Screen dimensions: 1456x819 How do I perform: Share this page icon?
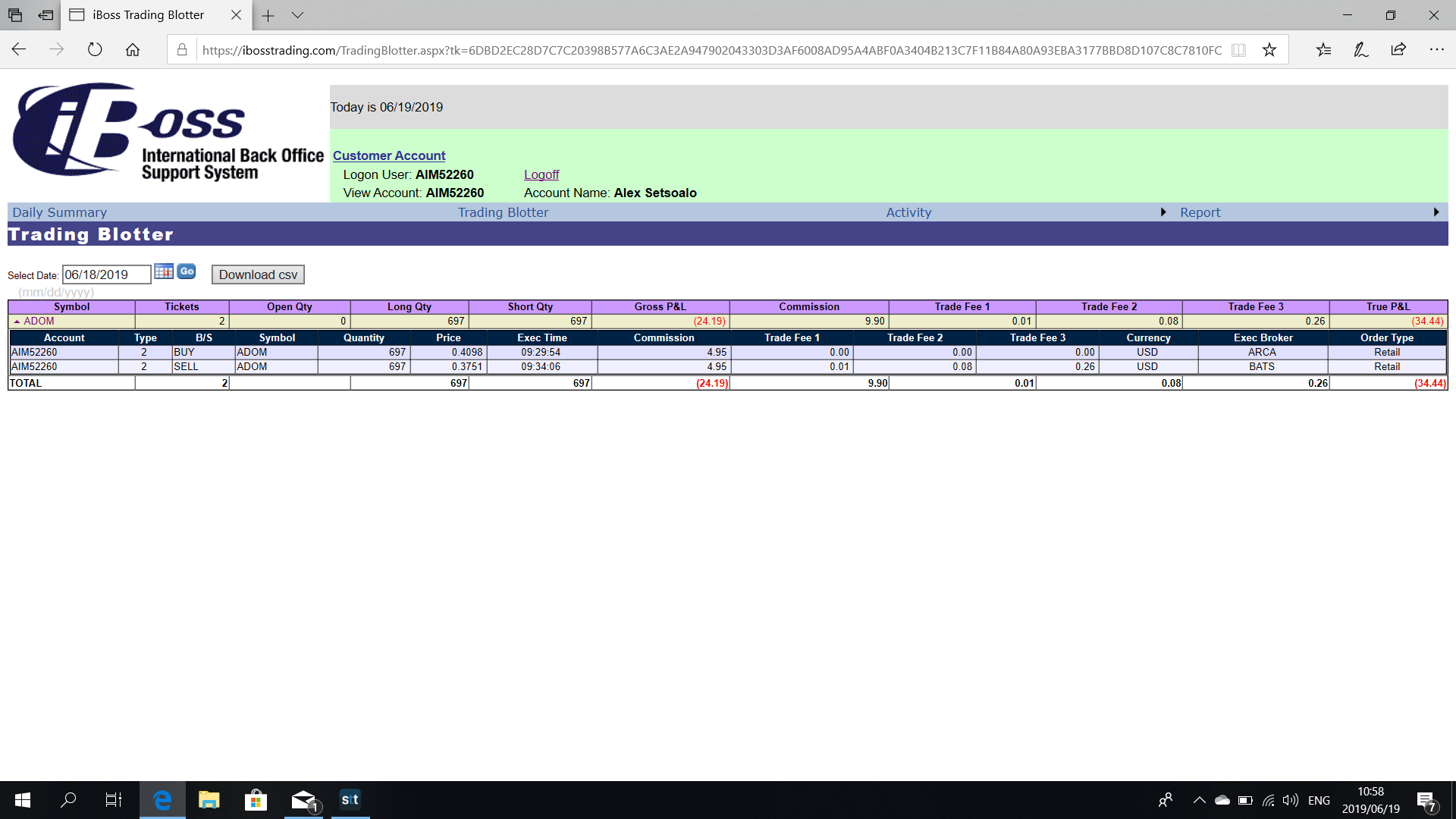(1398, 50)
